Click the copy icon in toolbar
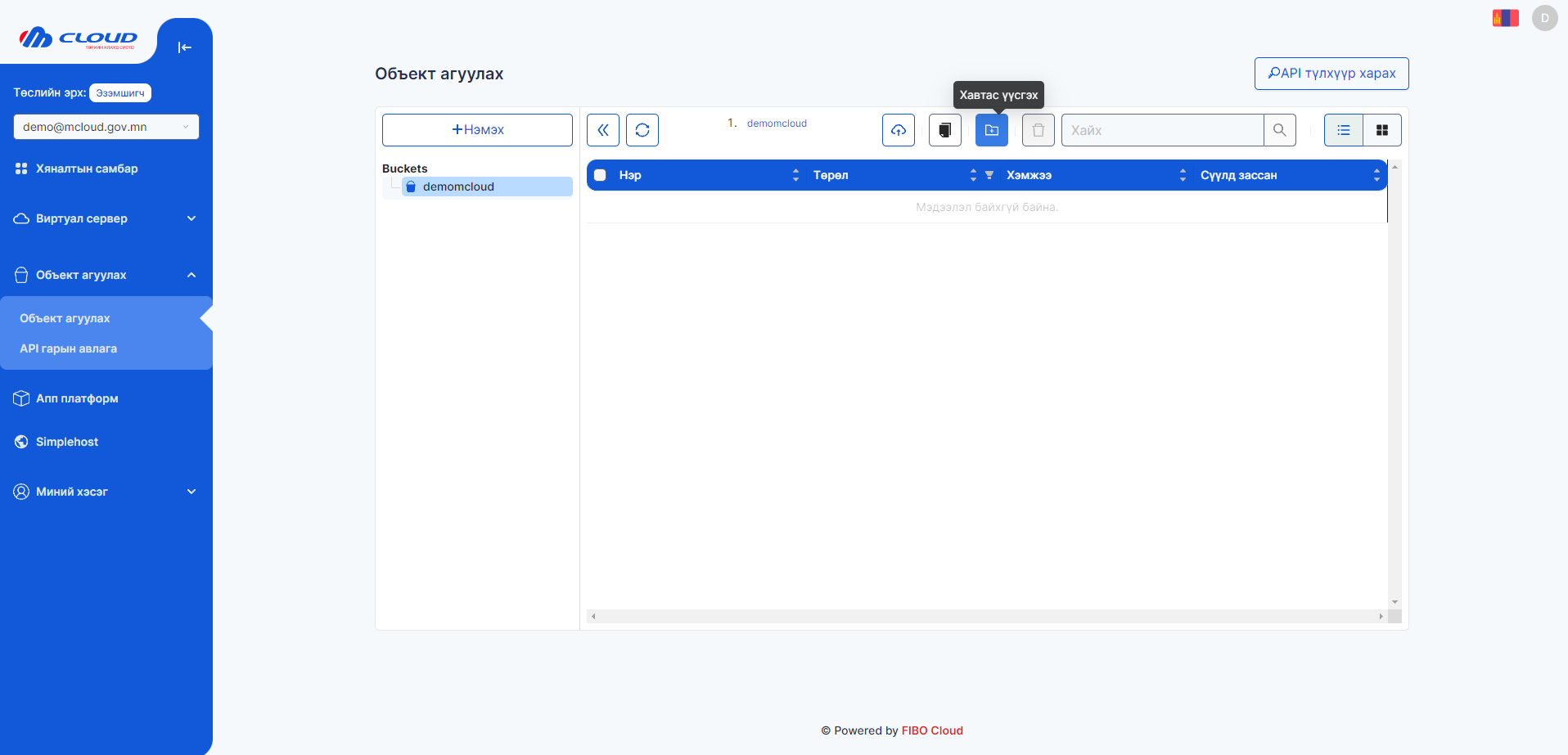 coord(944,130)
